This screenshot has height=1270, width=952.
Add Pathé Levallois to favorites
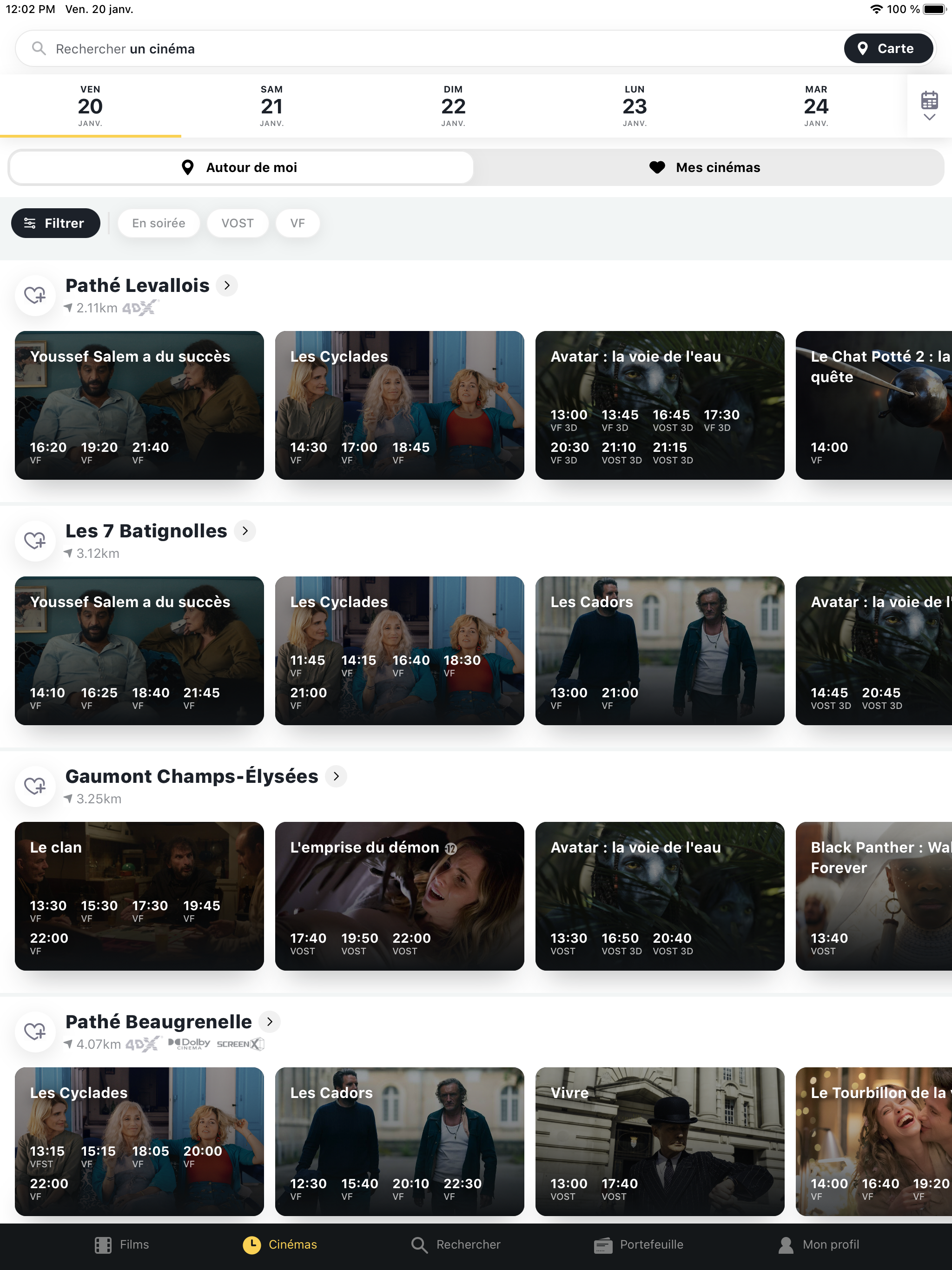point(35,296)
